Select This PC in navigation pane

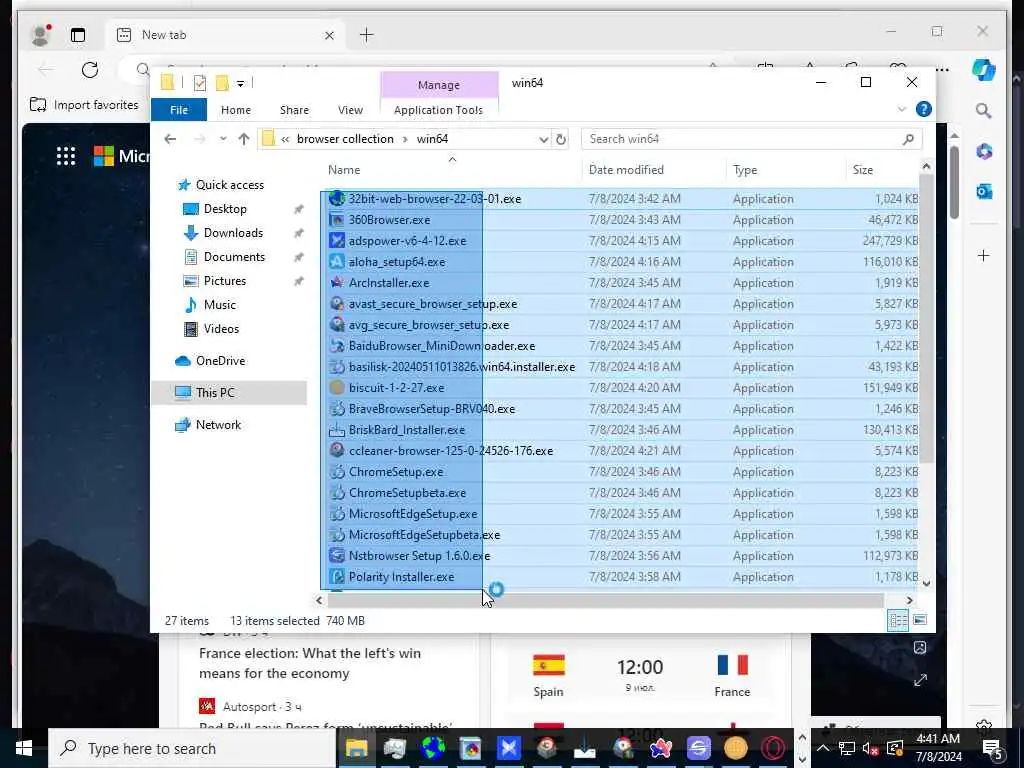click(215, 392)
